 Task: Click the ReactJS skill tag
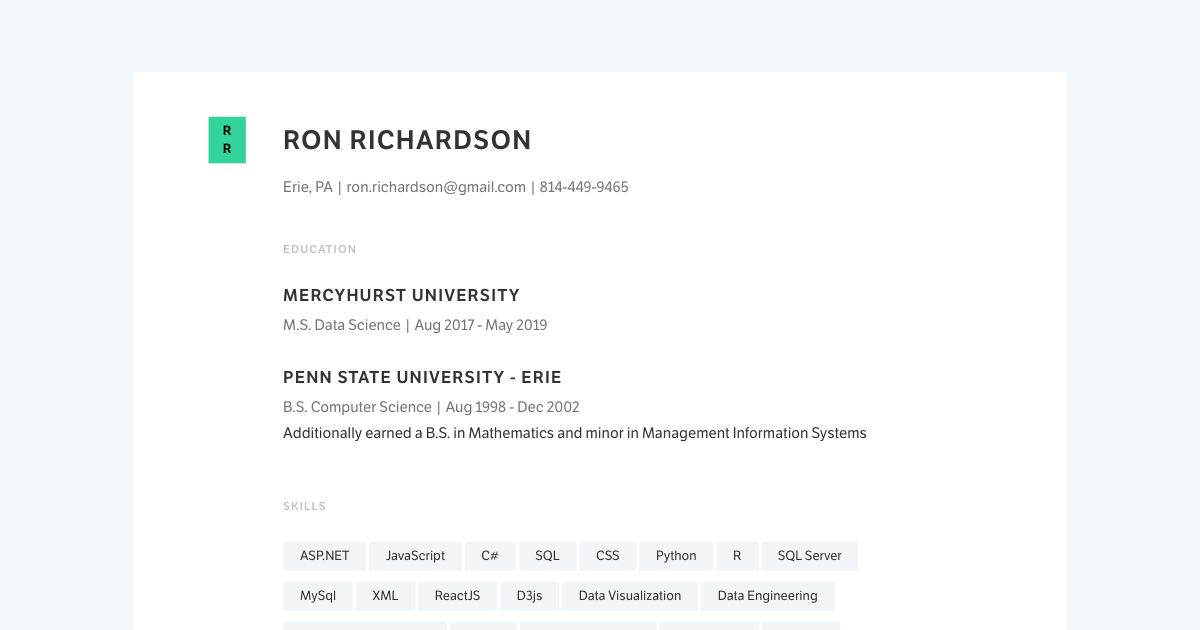[457, 596]
